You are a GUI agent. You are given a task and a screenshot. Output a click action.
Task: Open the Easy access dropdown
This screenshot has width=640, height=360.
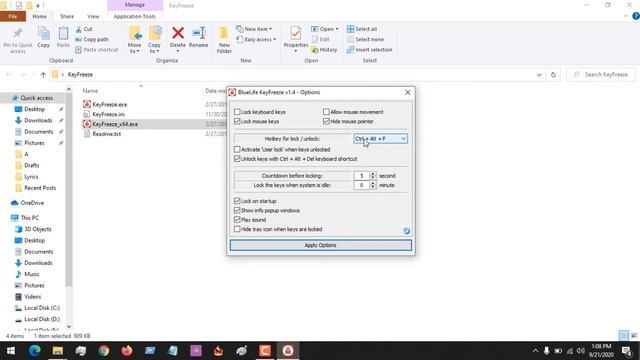pos(256,40)
